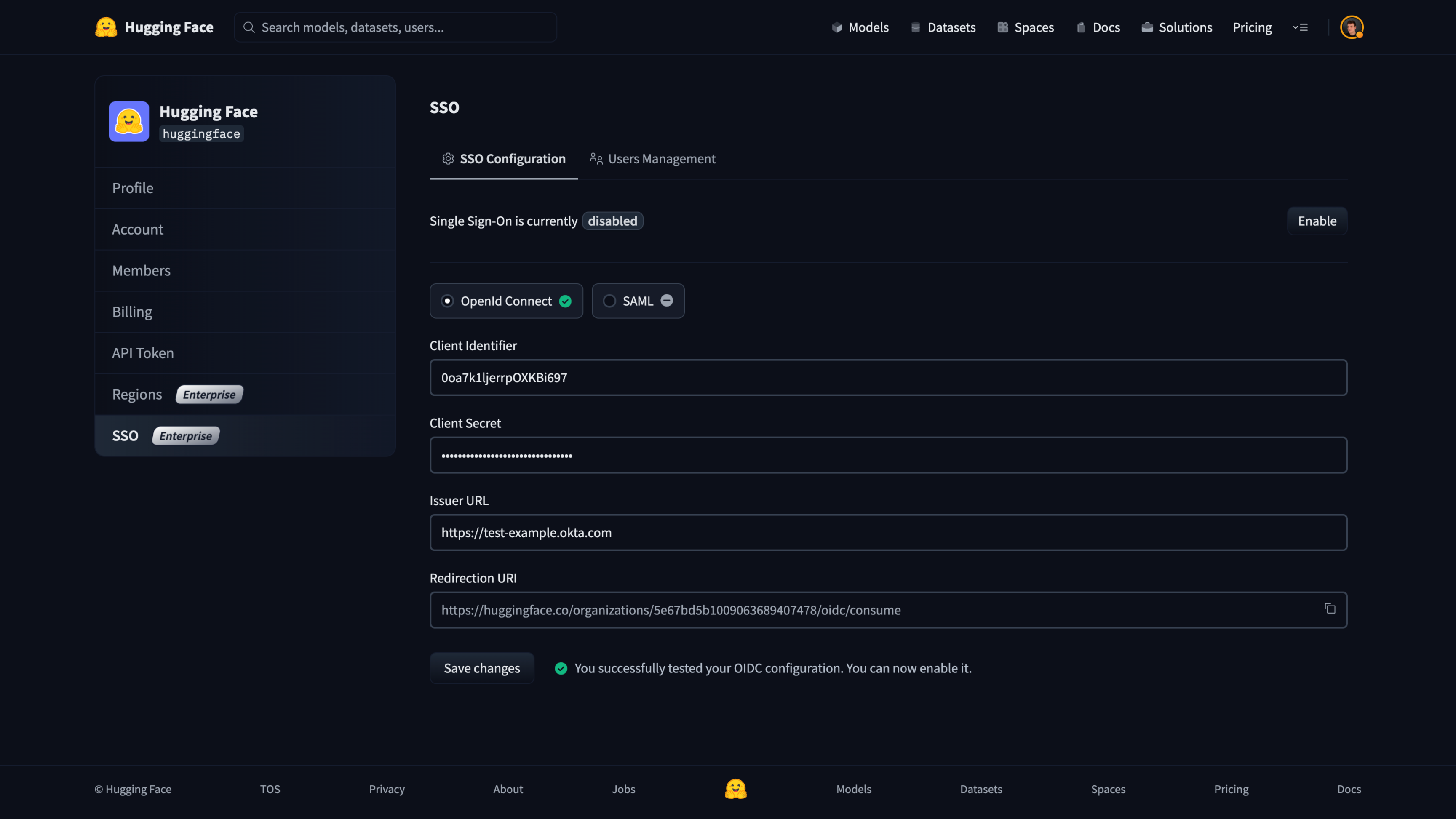The height and width of the screenshot is (819, 1456).
Task: Open Billing in the sidebar
Action: pyautogui.click(x=132, y=312)
